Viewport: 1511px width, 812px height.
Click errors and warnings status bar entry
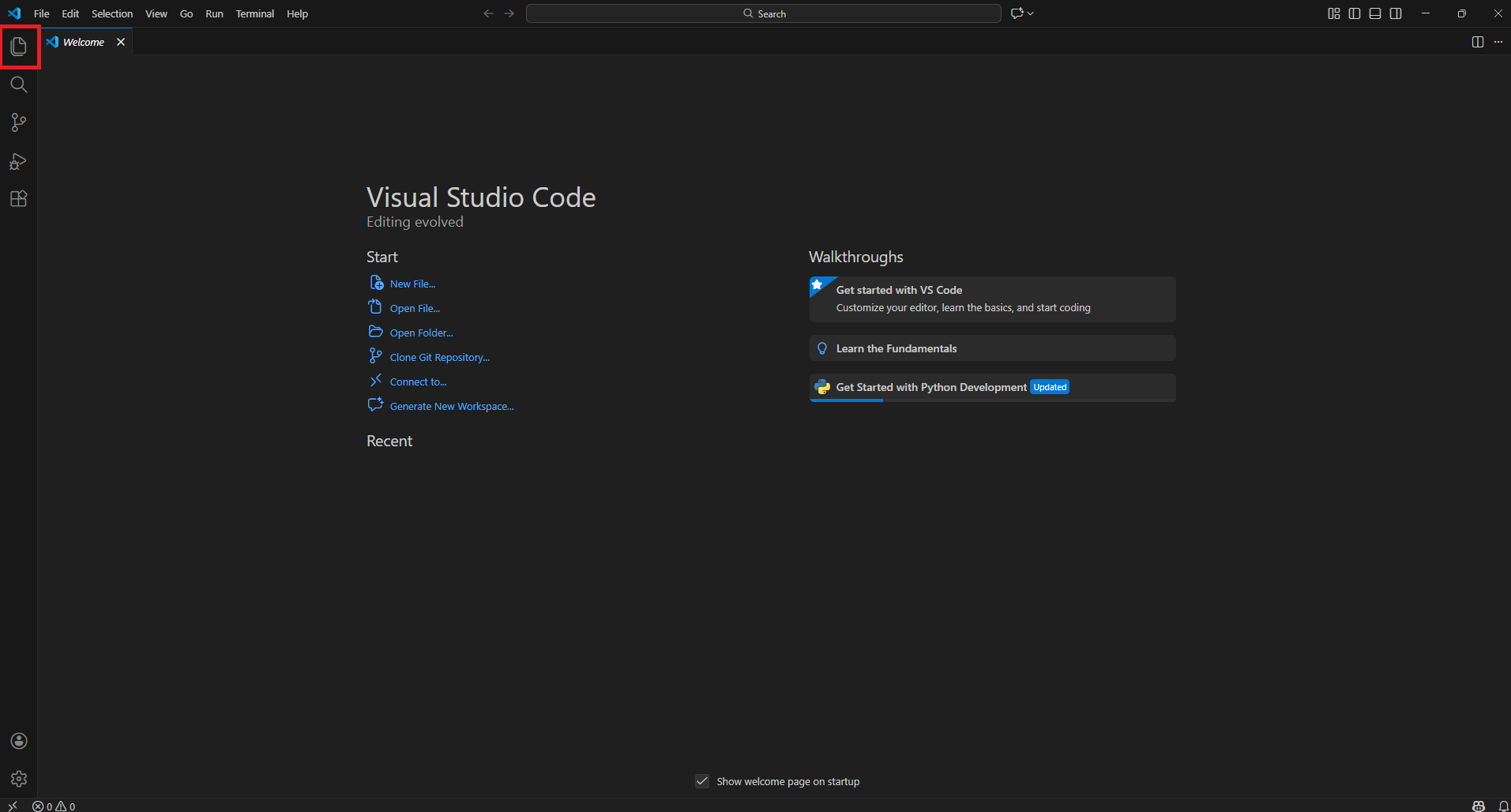pos(54,806)
